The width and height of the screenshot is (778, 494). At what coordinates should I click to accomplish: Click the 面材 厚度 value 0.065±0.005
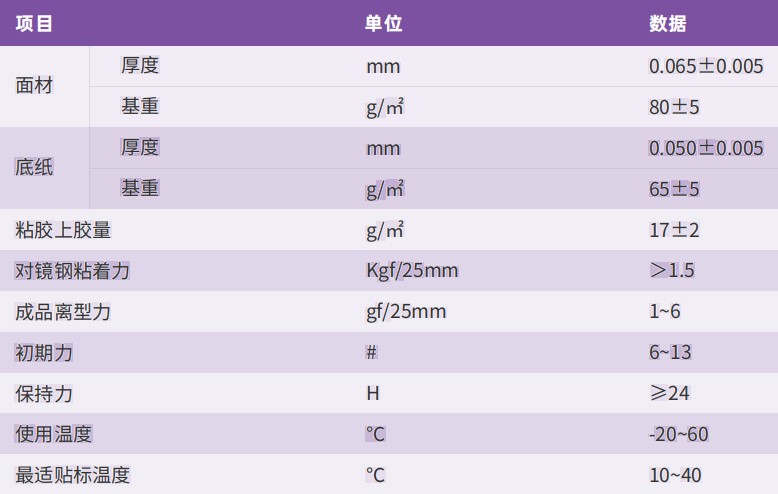click(706, 66)
